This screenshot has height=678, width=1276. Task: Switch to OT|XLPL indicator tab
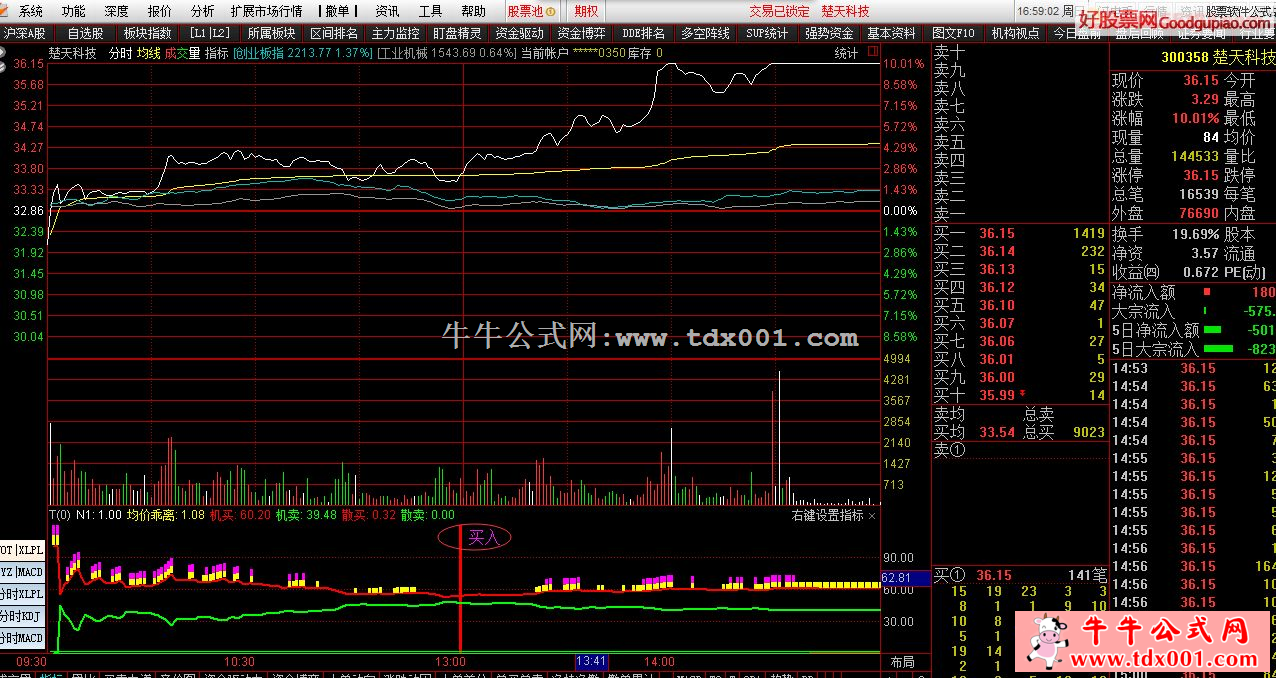22,549
